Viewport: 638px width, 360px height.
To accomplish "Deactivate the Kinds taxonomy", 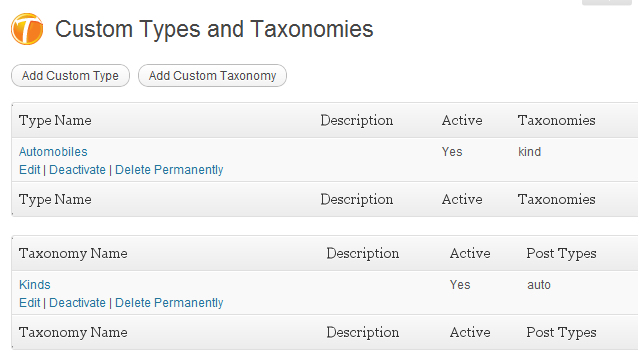I will pyautogui.click(x=77, y=303).
